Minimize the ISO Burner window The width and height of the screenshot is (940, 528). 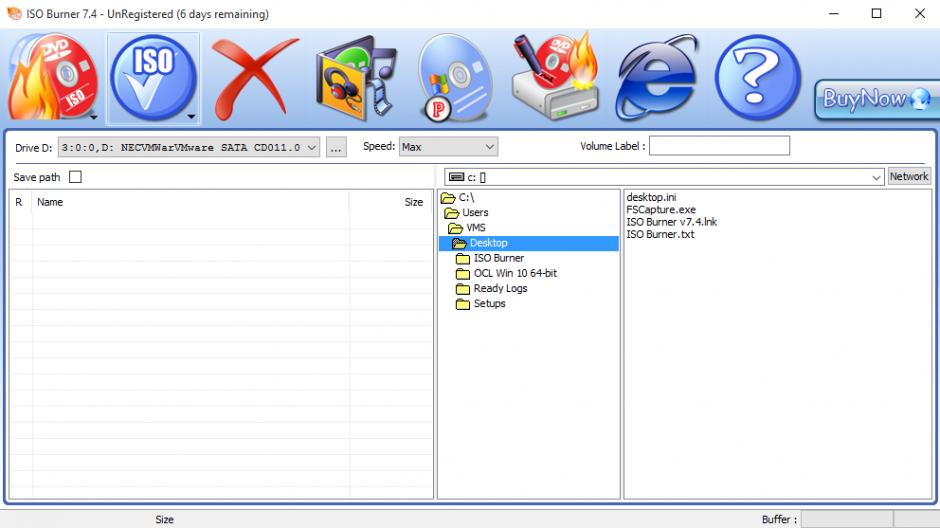[x=833, y=13]
